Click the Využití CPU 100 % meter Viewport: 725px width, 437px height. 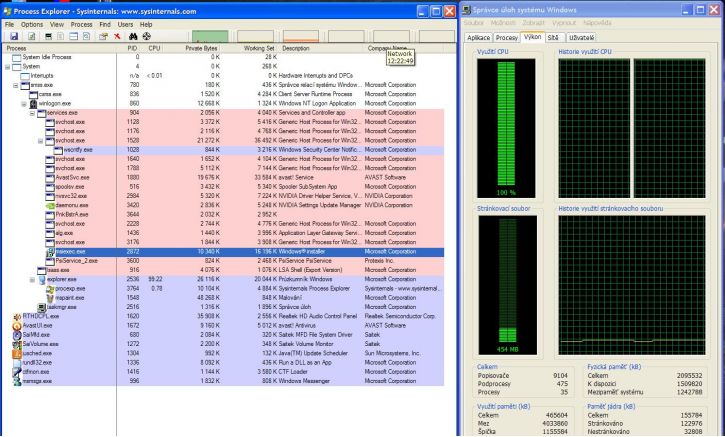click(x=506, y=128)
